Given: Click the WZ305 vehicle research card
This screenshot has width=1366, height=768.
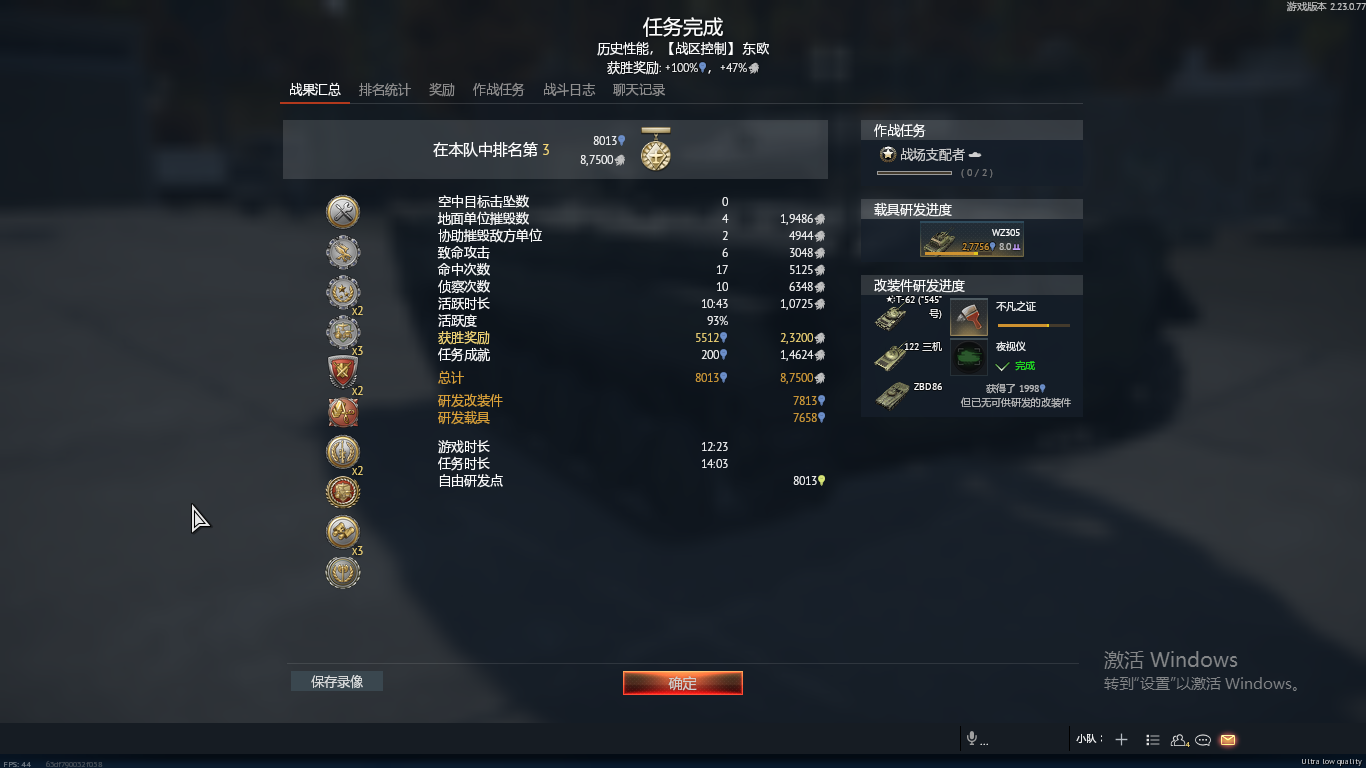Looking at the screenshot, I should click(972, 239).
